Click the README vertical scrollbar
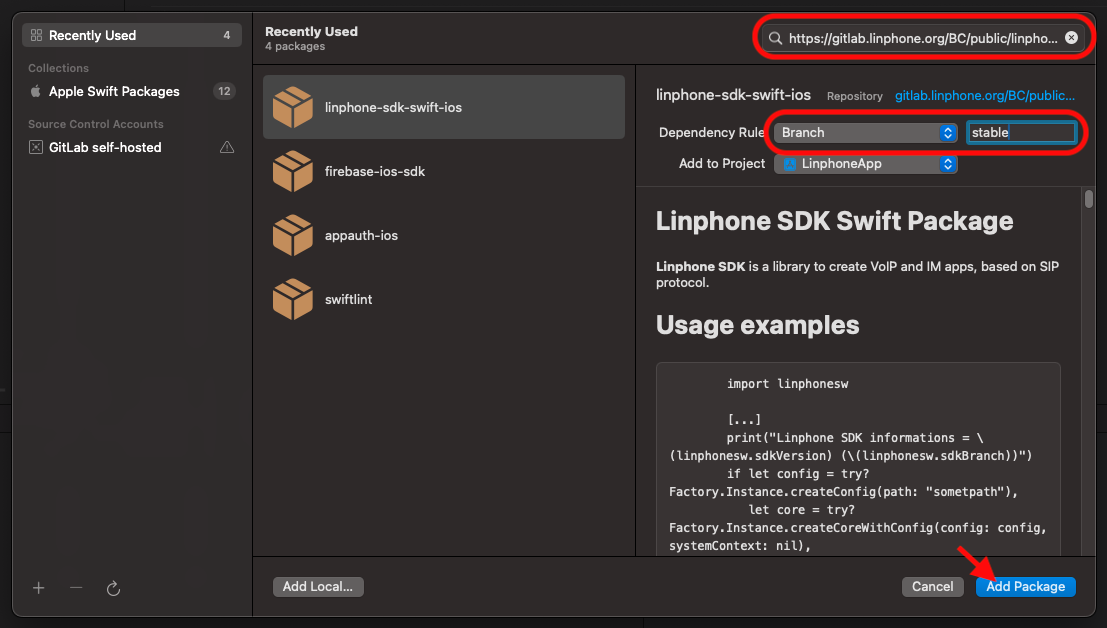 (1089, 199)
